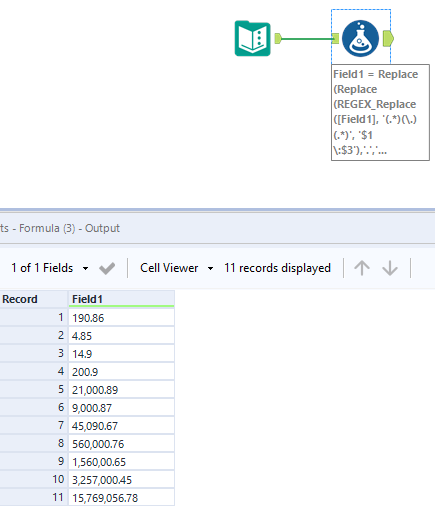This screenshot has width=437, height=511.
Task: Select the Formula tool flask icon
Action: pyautogui.click(x=360, y=38)
